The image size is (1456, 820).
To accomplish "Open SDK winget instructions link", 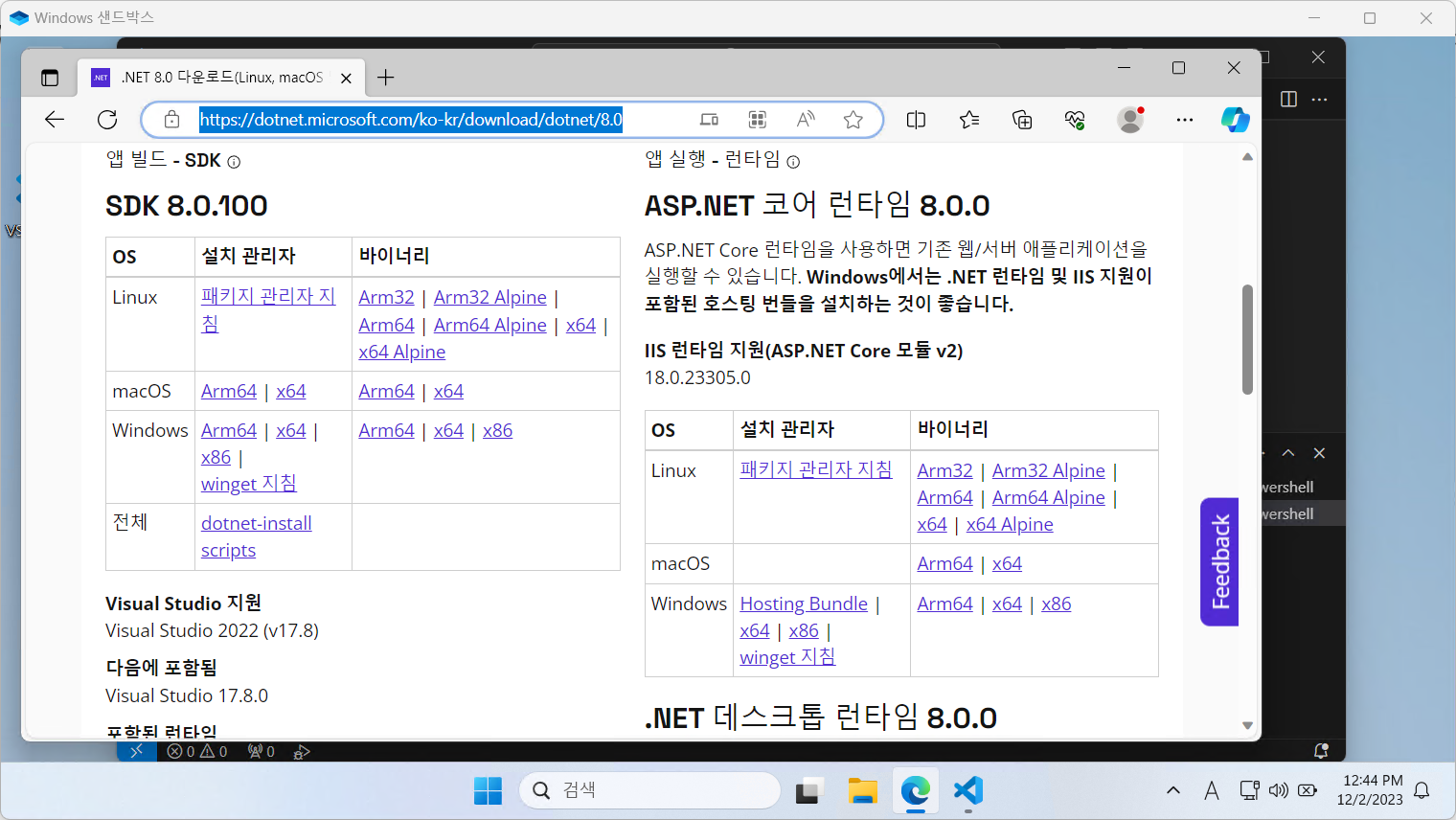I will click(249, 485).
